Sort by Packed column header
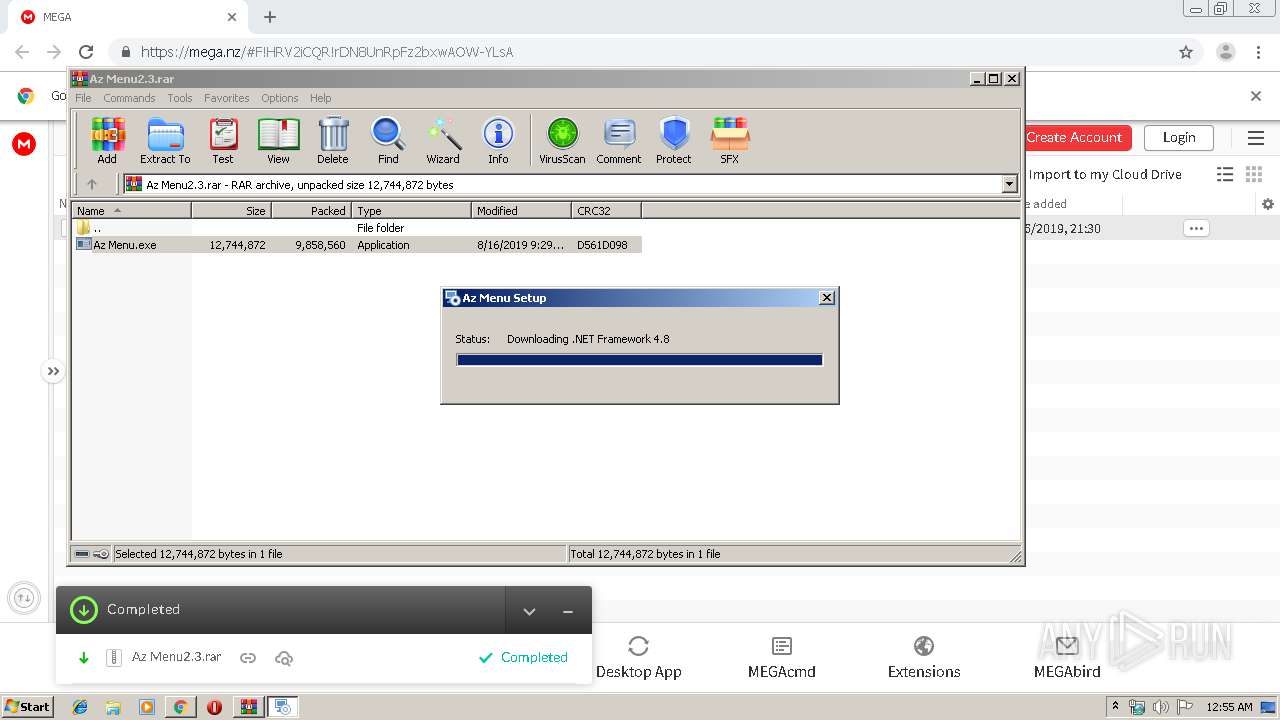Viewport: 1280px width, 720px height. [312, 210]
